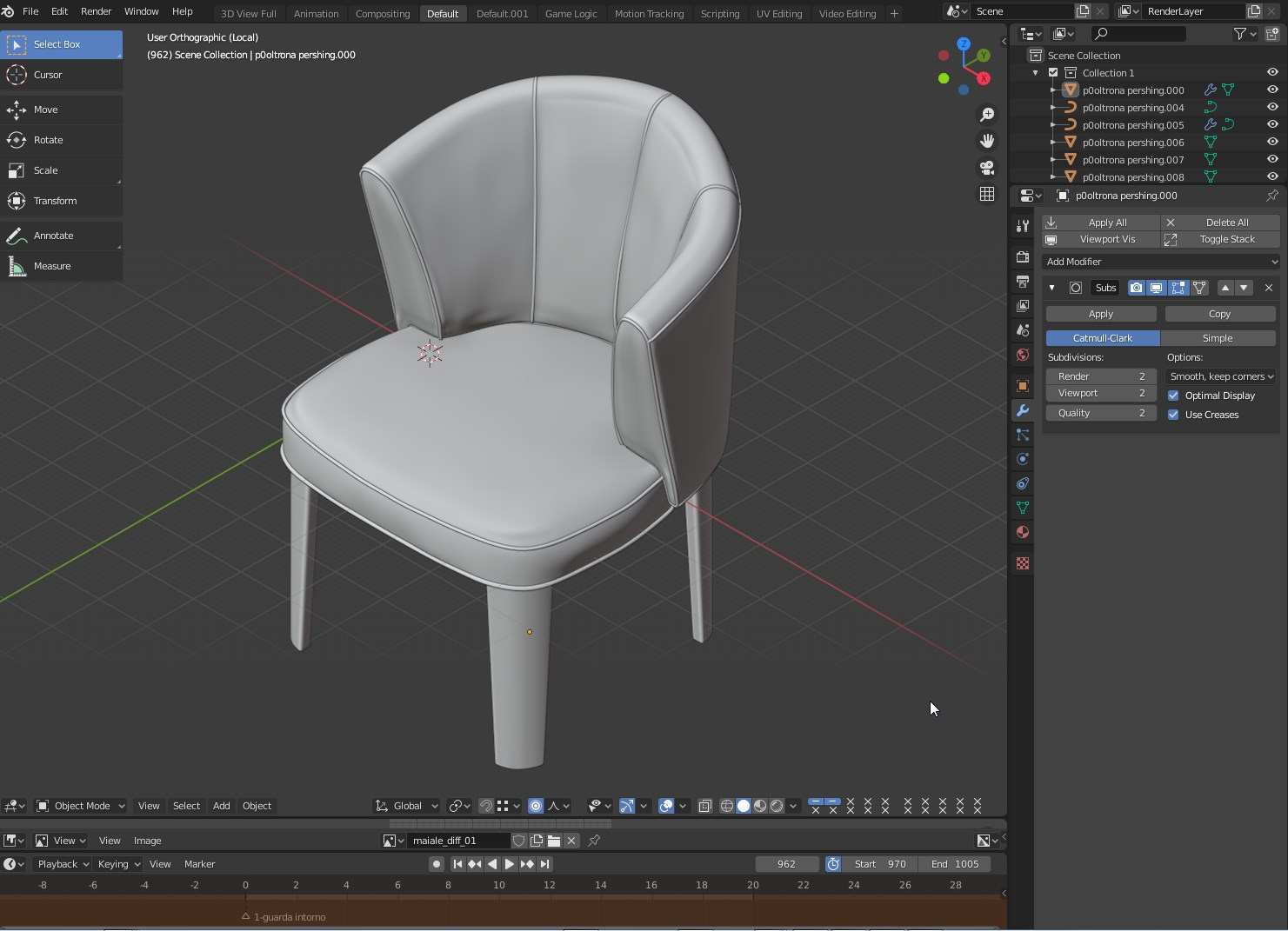
Task: Open the Object Mode dropdown
Action: tap(81, 806)
